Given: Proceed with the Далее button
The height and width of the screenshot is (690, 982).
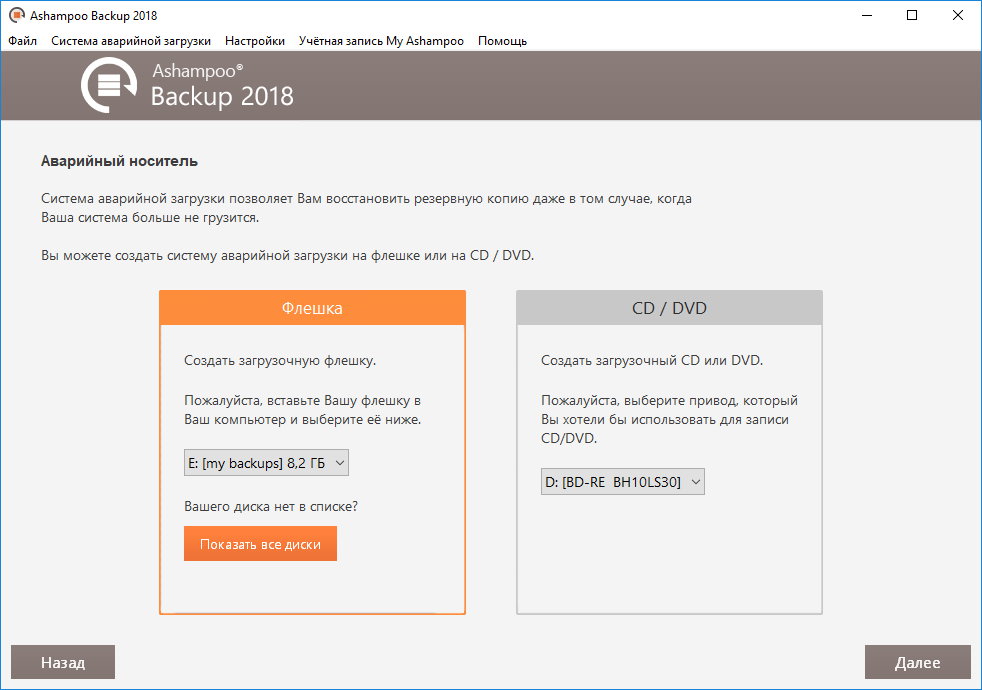Looking at the screenshot, I should pyautogui.click(x=917, y=662).
